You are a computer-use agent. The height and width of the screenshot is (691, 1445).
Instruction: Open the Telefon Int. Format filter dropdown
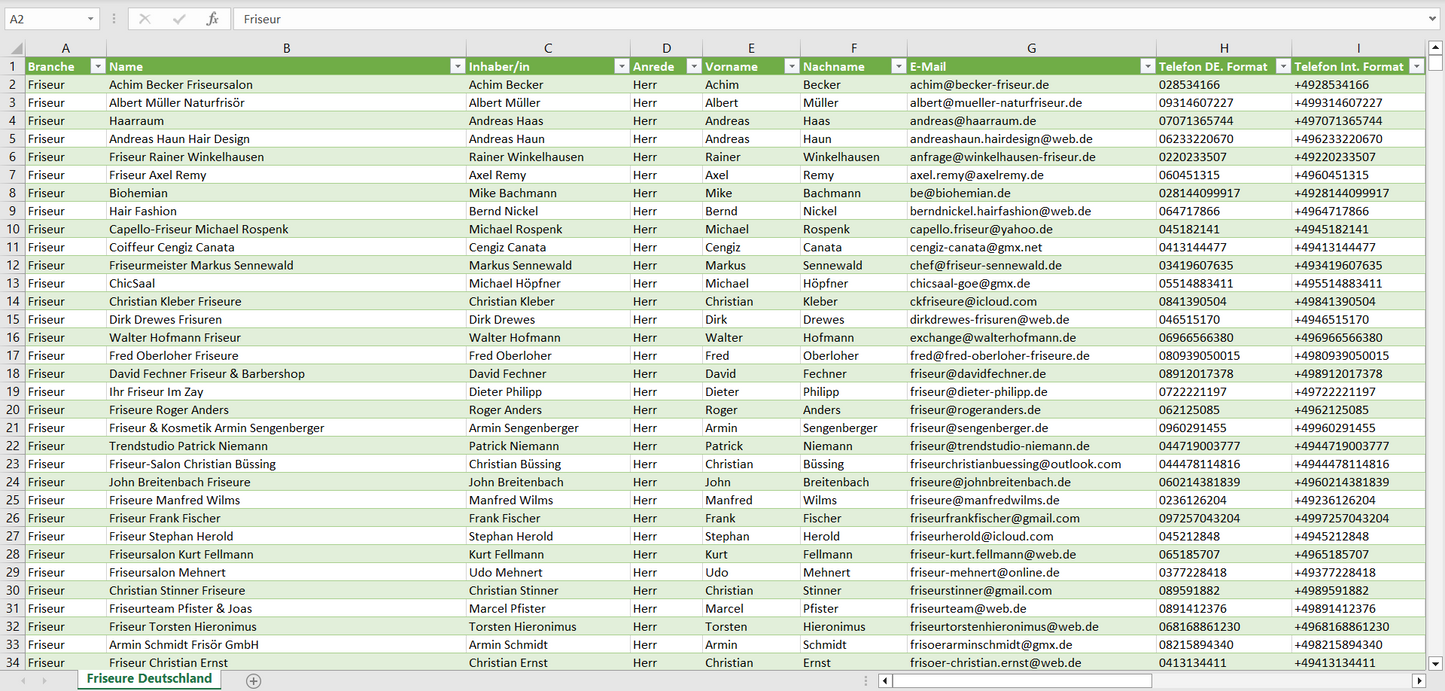[1416, 66]
